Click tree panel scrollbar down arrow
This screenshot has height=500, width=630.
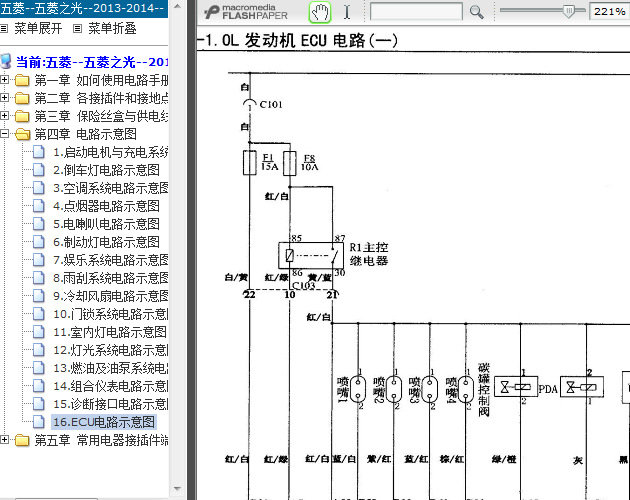pyautogui.click(x=177, y=489)
